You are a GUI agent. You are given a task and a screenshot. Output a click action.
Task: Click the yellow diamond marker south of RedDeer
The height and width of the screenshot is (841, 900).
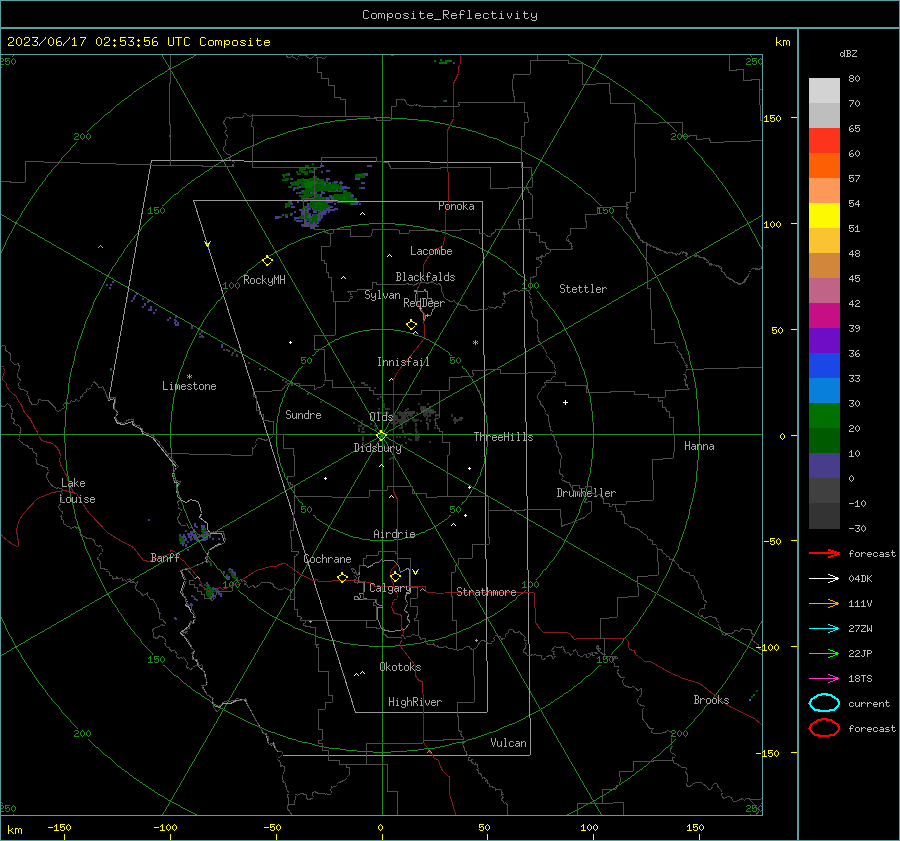click(x=411, y=325)
